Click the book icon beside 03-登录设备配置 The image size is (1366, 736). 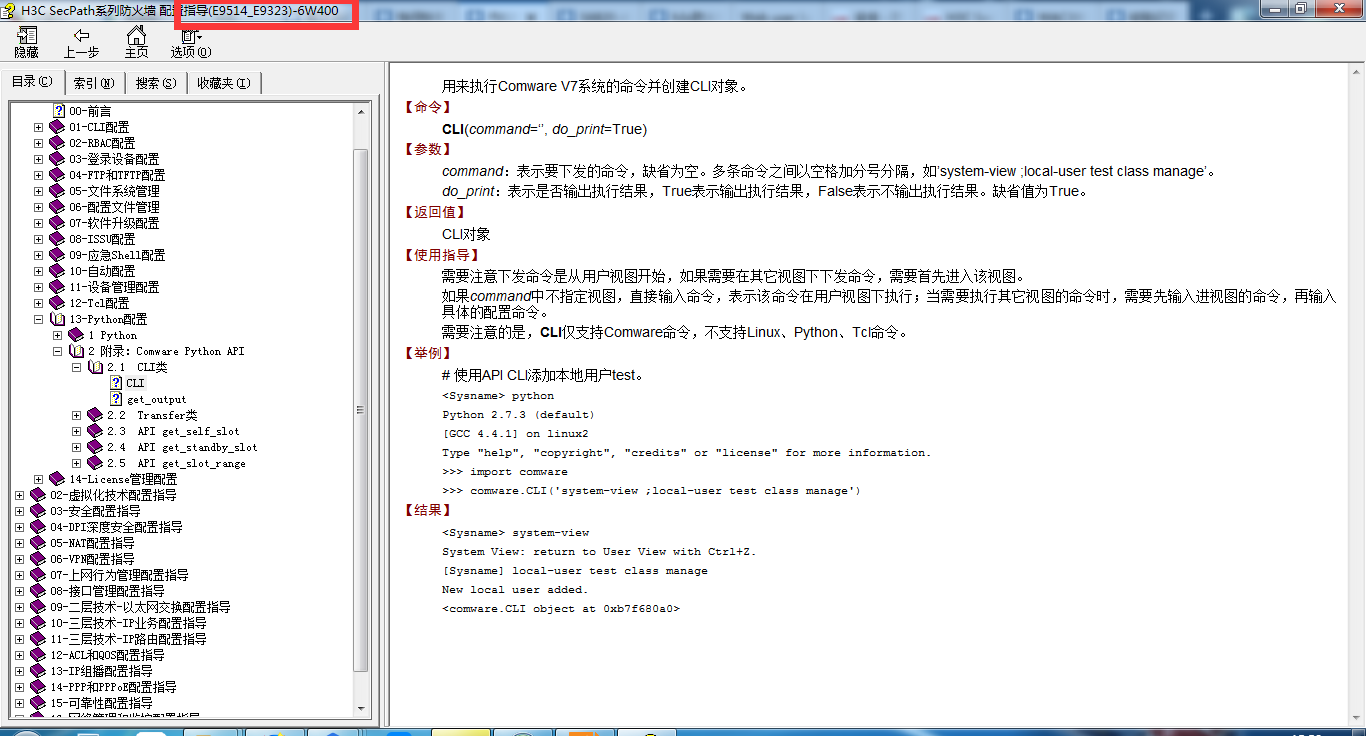click(57, 159)
